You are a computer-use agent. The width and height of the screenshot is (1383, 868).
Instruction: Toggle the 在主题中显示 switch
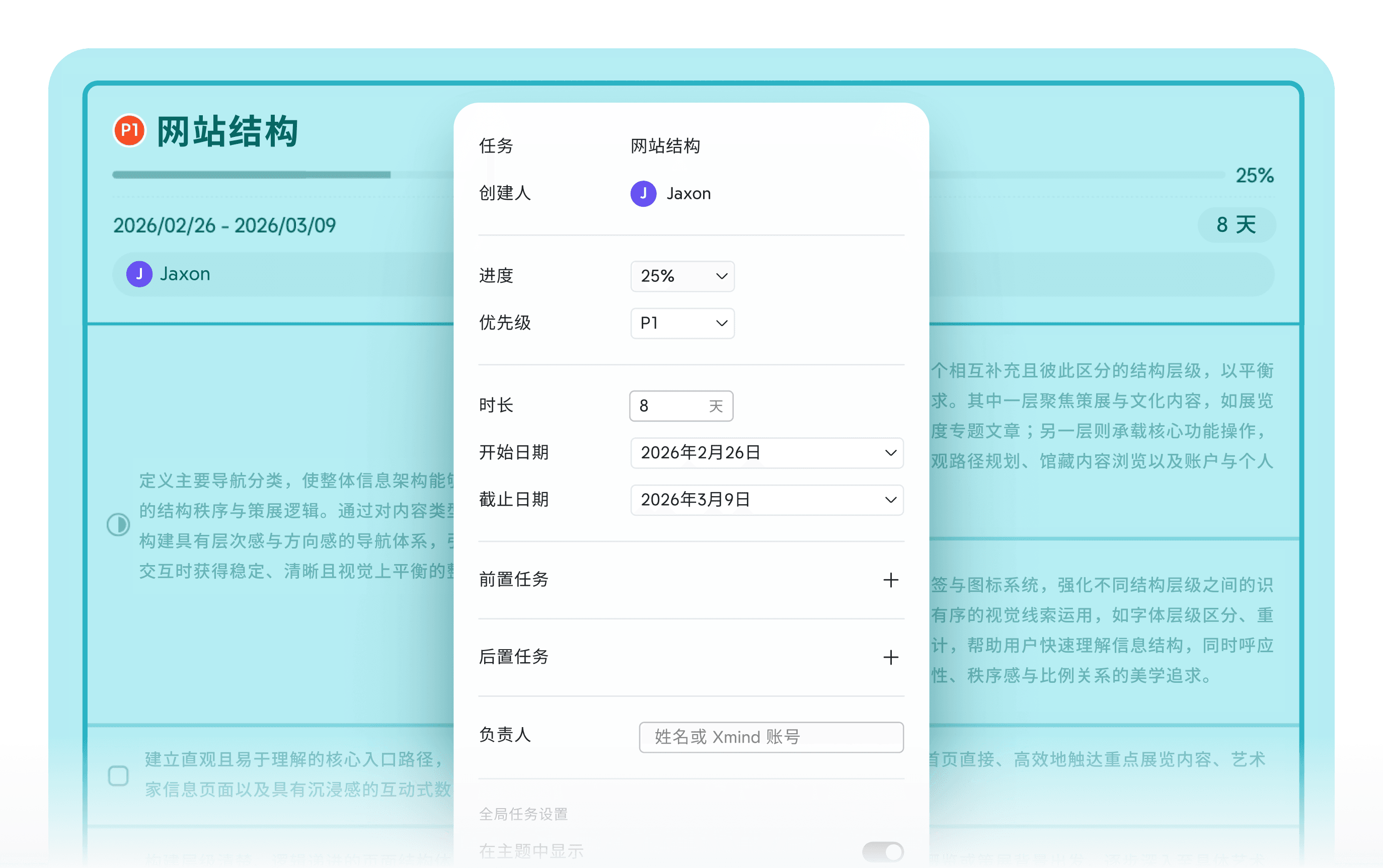(x=883, y=853)
